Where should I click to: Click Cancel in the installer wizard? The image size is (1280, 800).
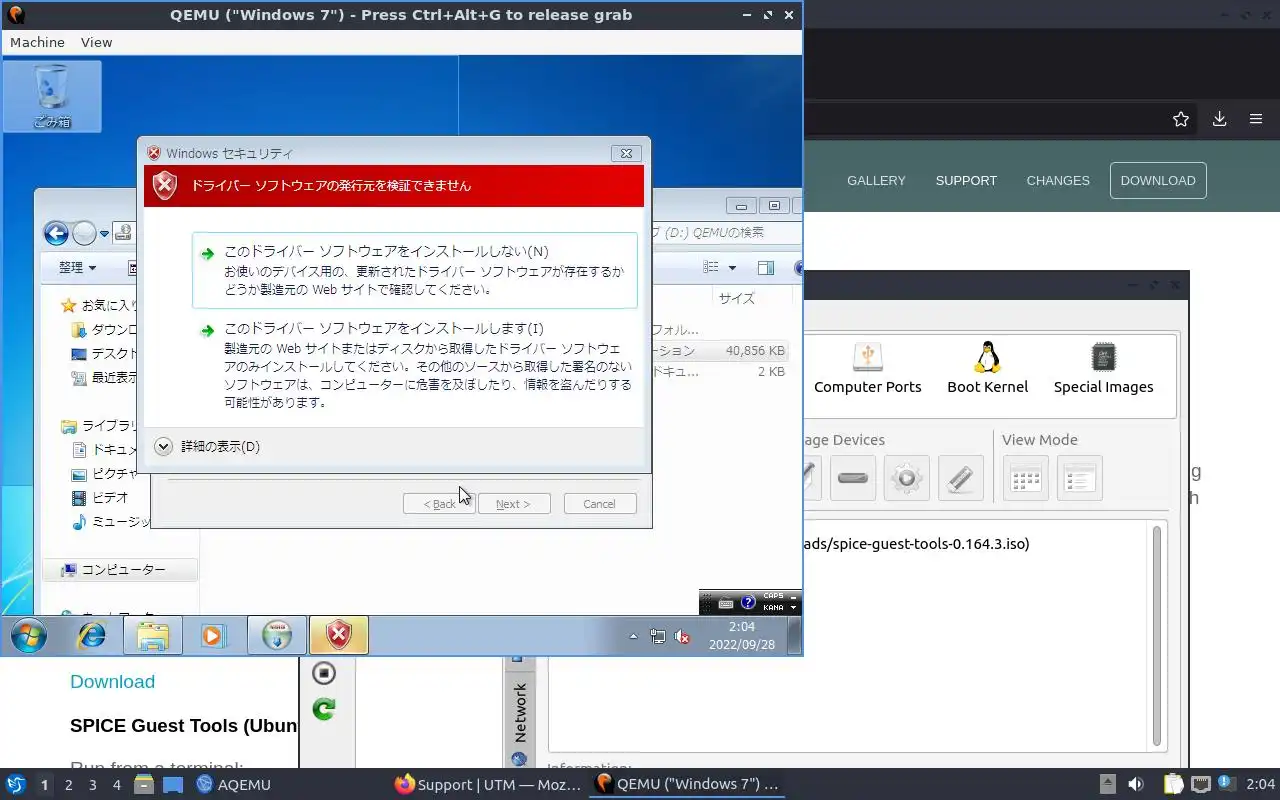pyautogui.click(x=599, y=504)
